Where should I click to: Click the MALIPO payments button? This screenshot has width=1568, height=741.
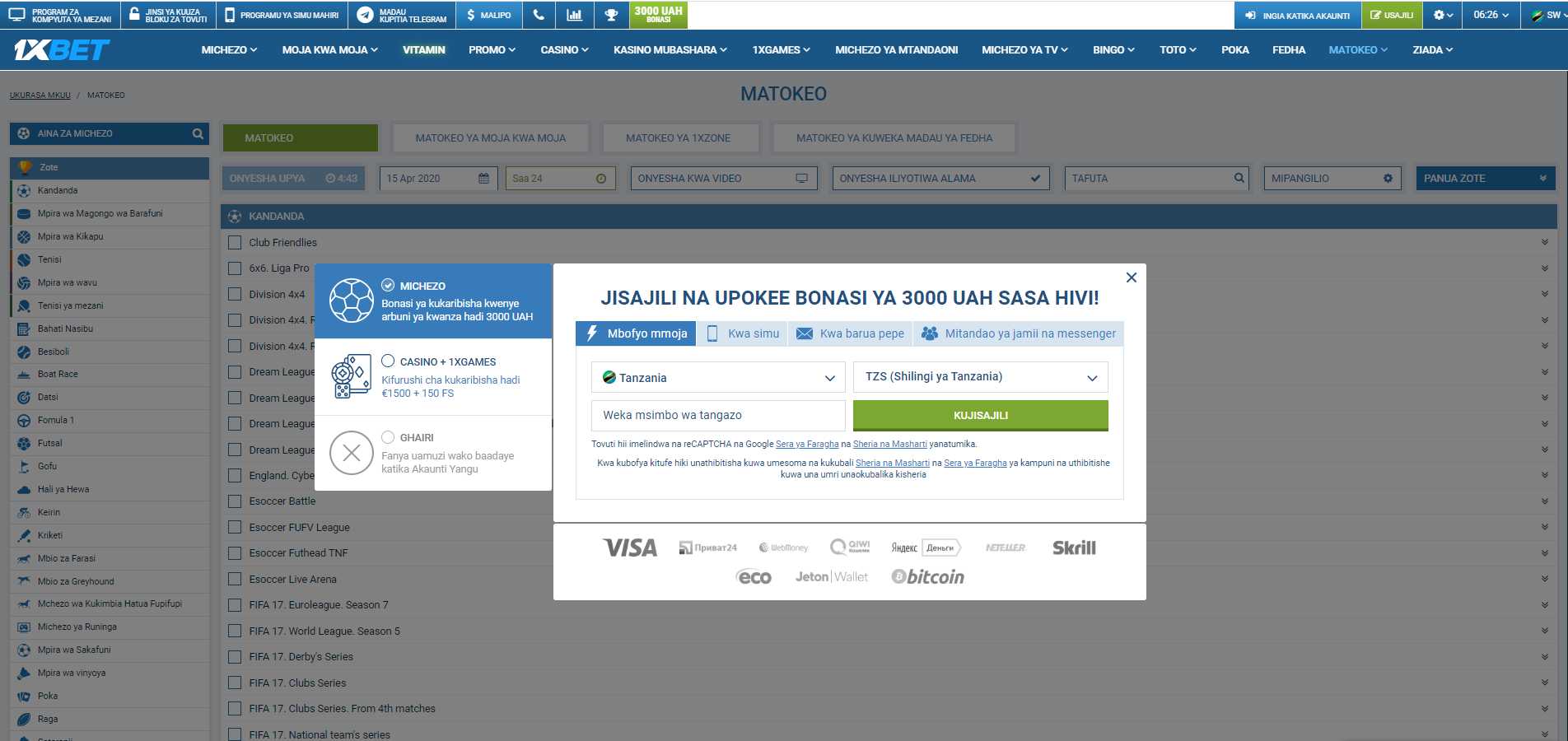point(488,15)
